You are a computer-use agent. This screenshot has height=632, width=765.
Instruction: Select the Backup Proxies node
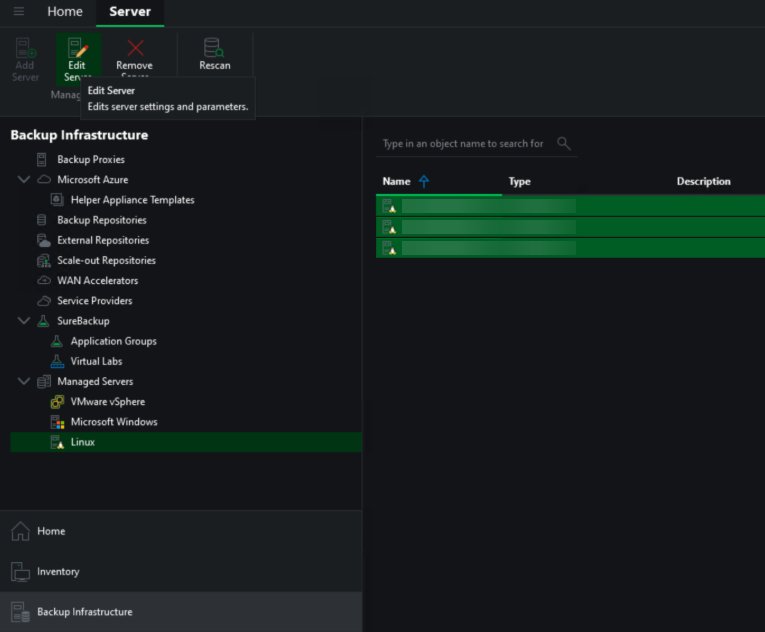click(x=90, y=160)
